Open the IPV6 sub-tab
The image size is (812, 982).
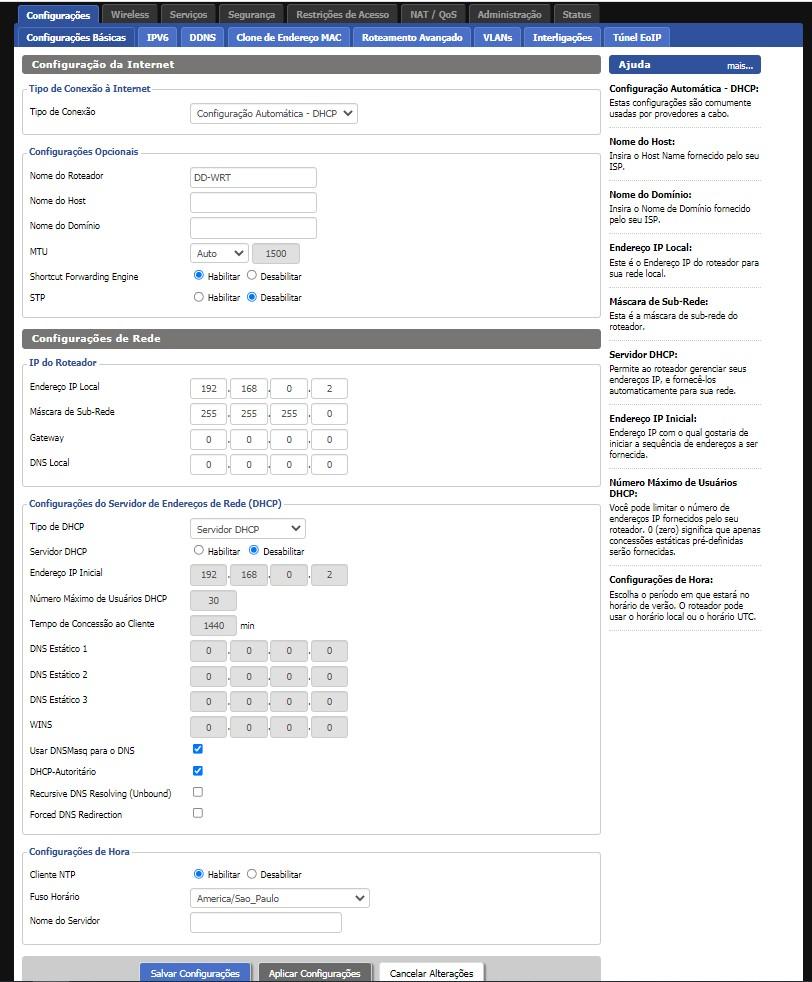tap(157, 38)
